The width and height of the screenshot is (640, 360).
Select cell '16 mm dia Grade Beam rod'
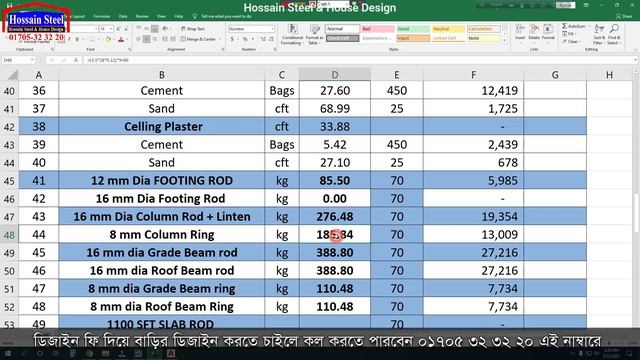pyautogui.click(x=162, y=253)
